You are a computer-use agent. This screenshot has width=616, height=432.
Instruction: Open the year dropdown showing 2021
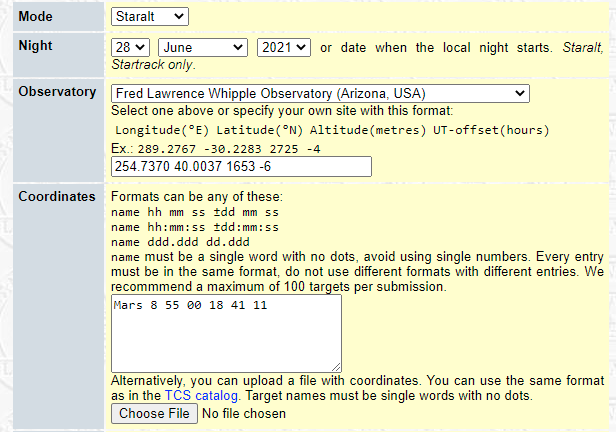[284, 47]
